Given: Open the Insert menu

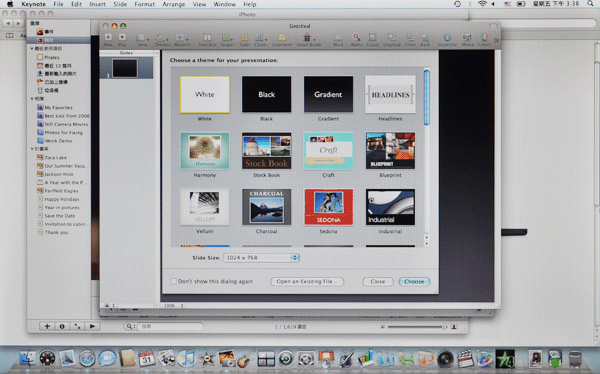Looking at the screenshot, I should click(98, 4).
